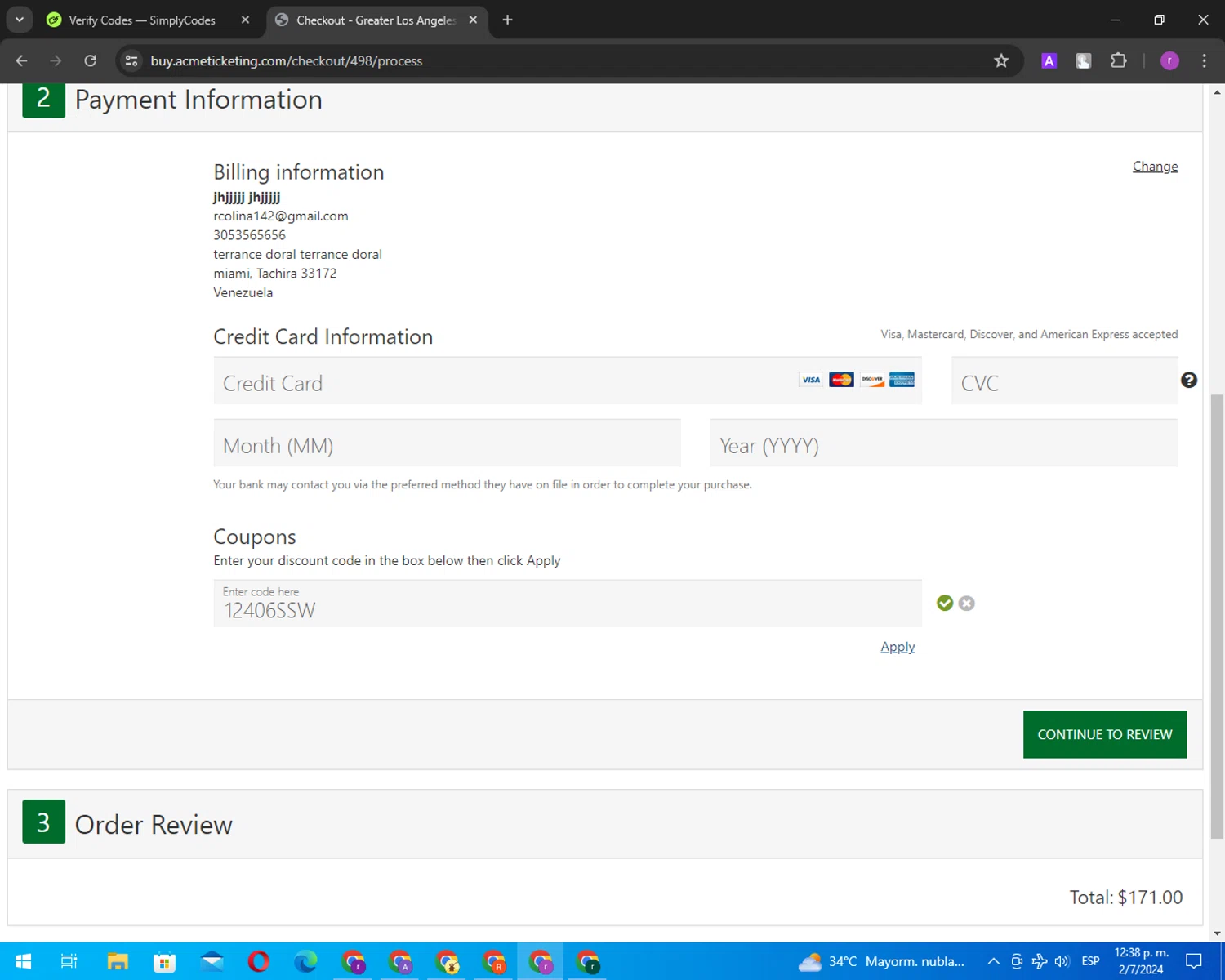
Task: Open Task View on the taskbar
Action: point(69,961)
